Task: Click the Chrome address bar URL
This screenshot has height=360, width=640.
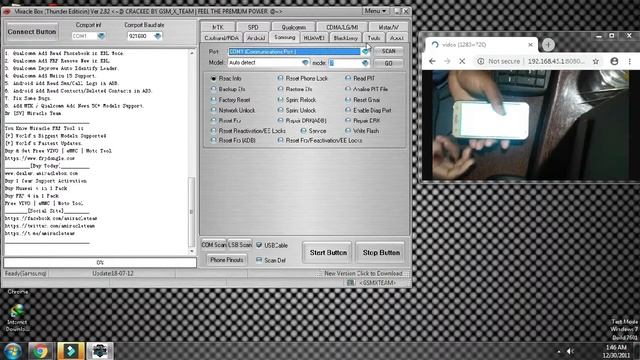Action: 556,61
